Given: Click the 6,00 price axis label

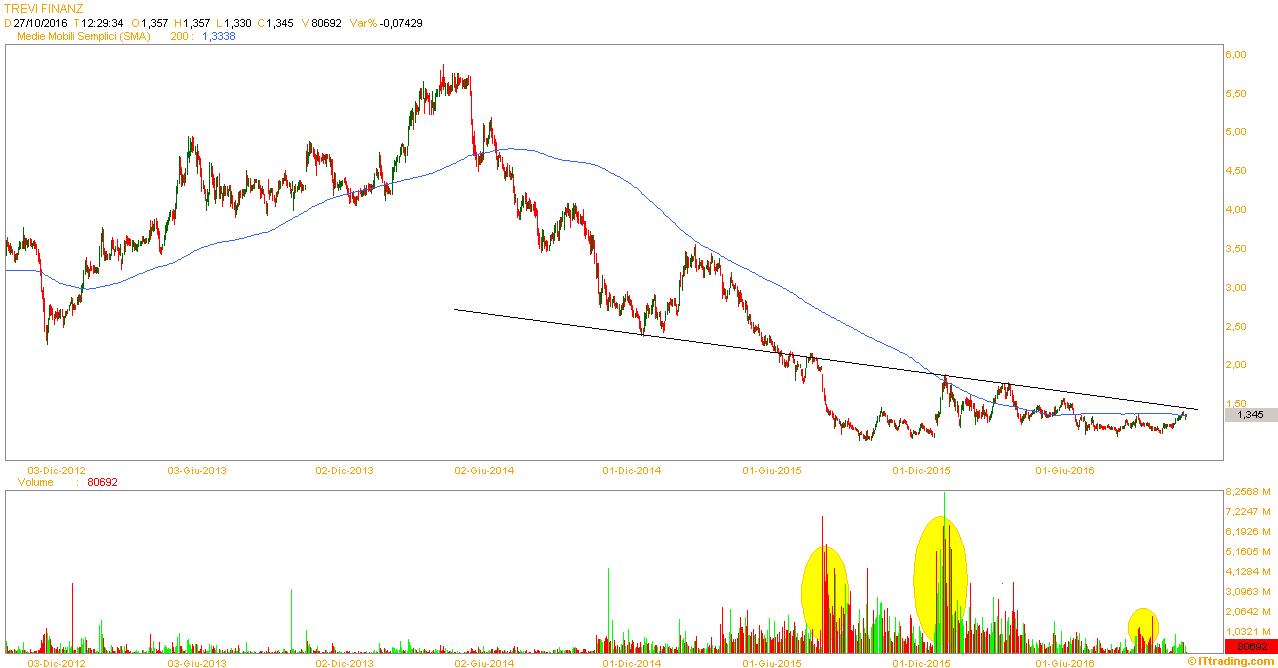Looking at the screenshot, I should pos(1235,55).
